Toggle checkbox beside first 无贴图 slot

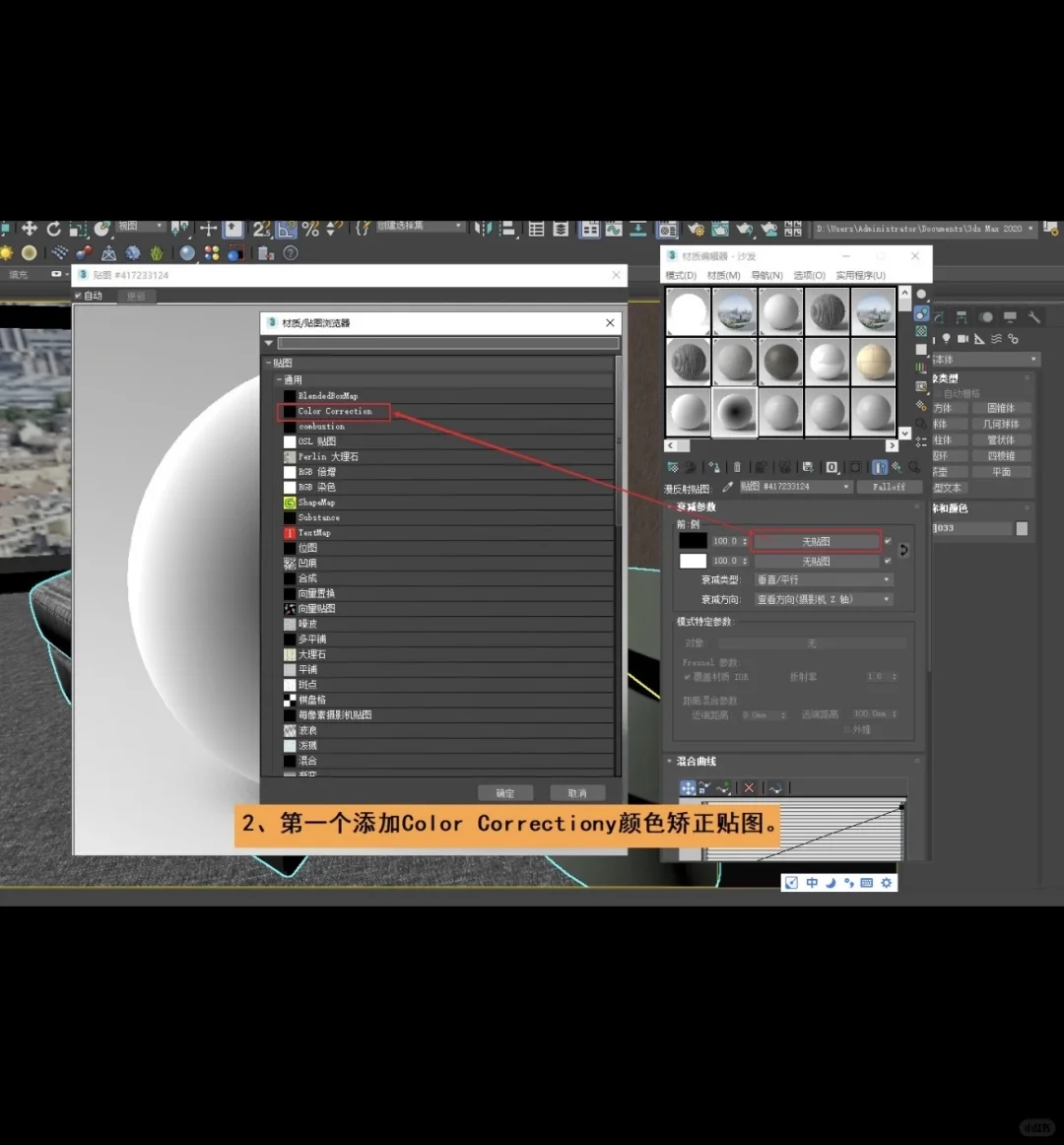888,541
